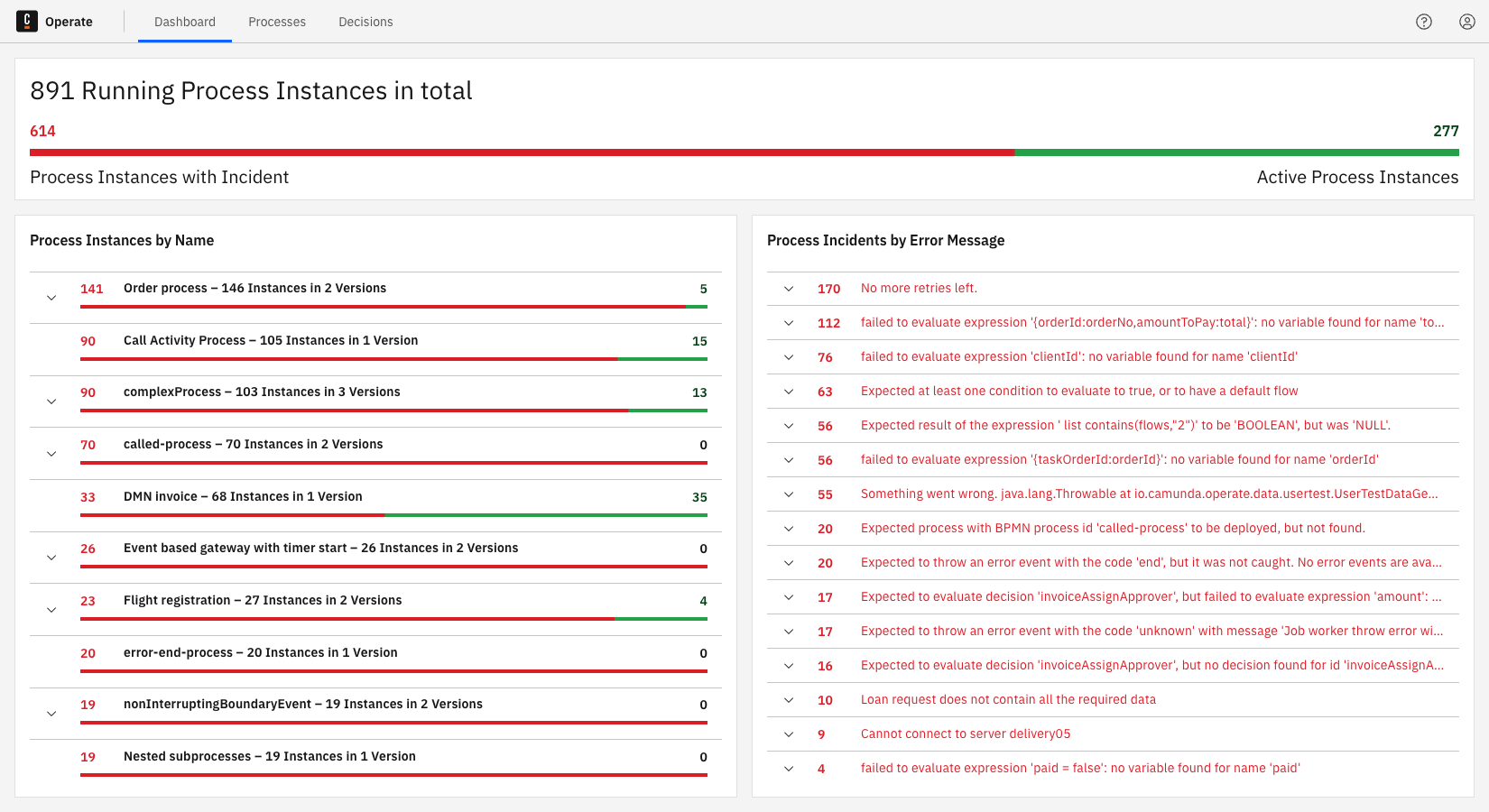The width and height of the screenshot is (1489, 812).
Task: Open the help question mark icon
Action: point(1424,22)
